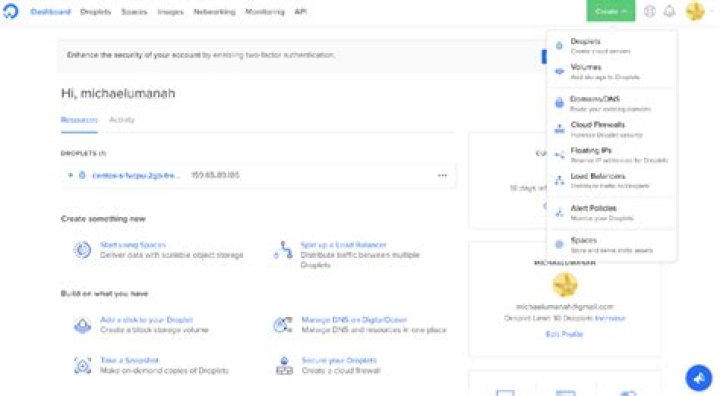720x396 pixels.
Task: Click the Domains/DNS icon in Create menu
Action: point(559,102)
